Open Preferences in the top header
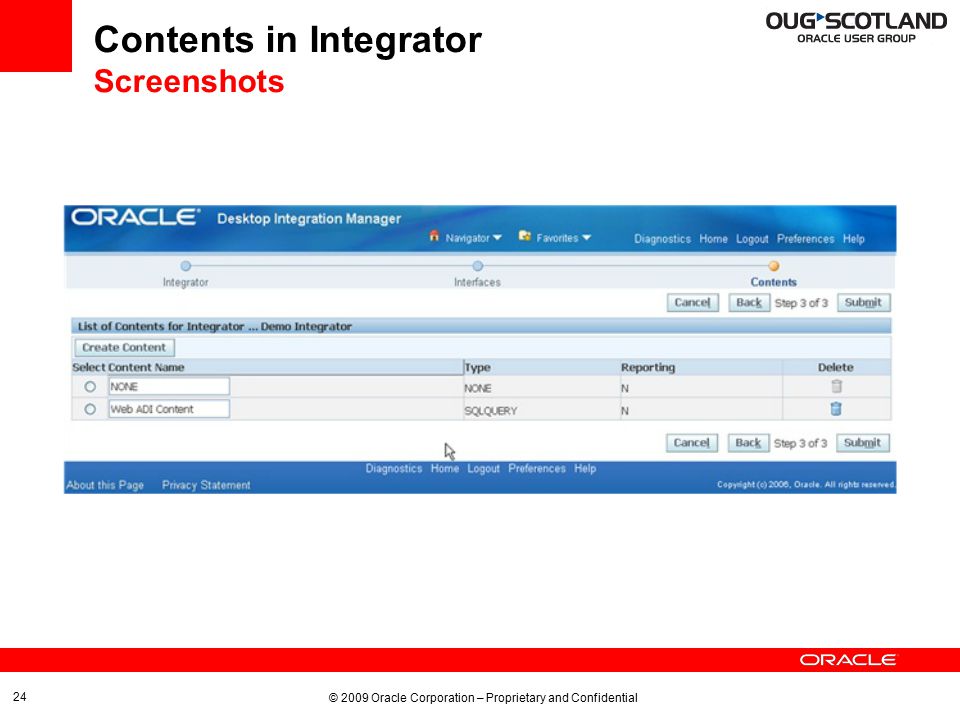Viewport: 960px width, 720px height. point(806,239)
